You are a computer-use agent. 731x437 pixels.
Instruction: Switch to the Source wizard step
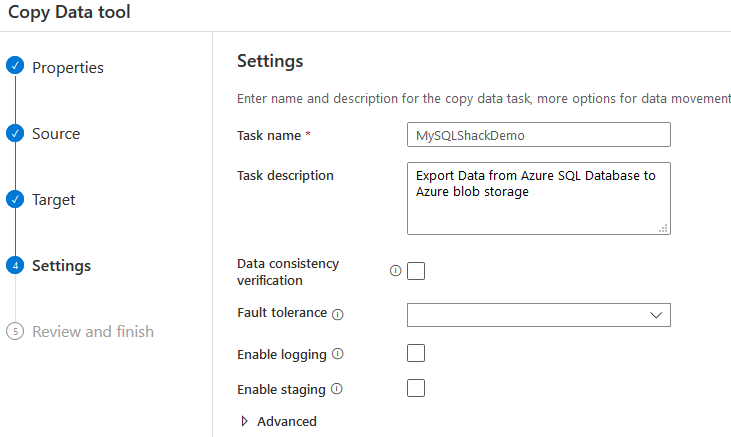(56, 134)
